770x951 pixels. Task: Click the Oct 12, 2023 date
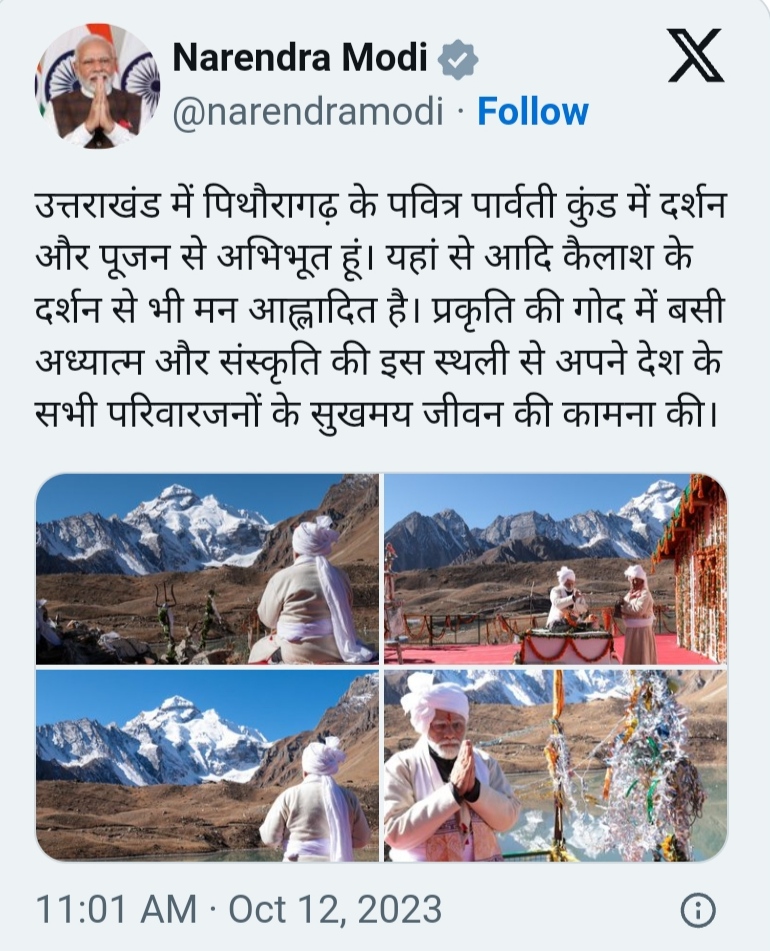tap(335, 910)
